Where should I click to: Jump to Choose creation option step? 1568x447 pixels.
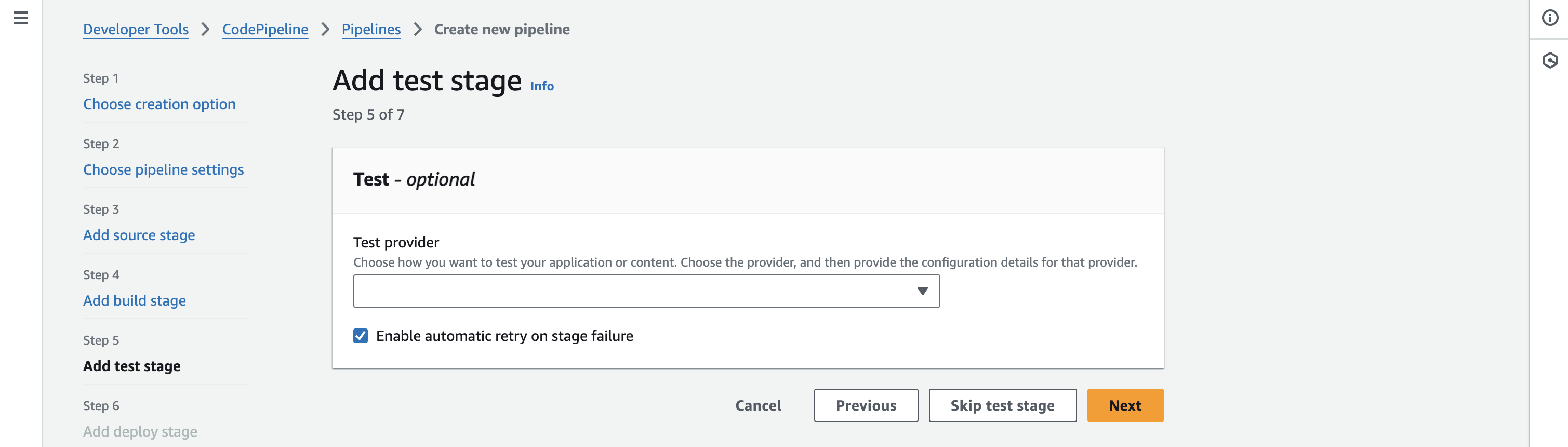[159, 104]
